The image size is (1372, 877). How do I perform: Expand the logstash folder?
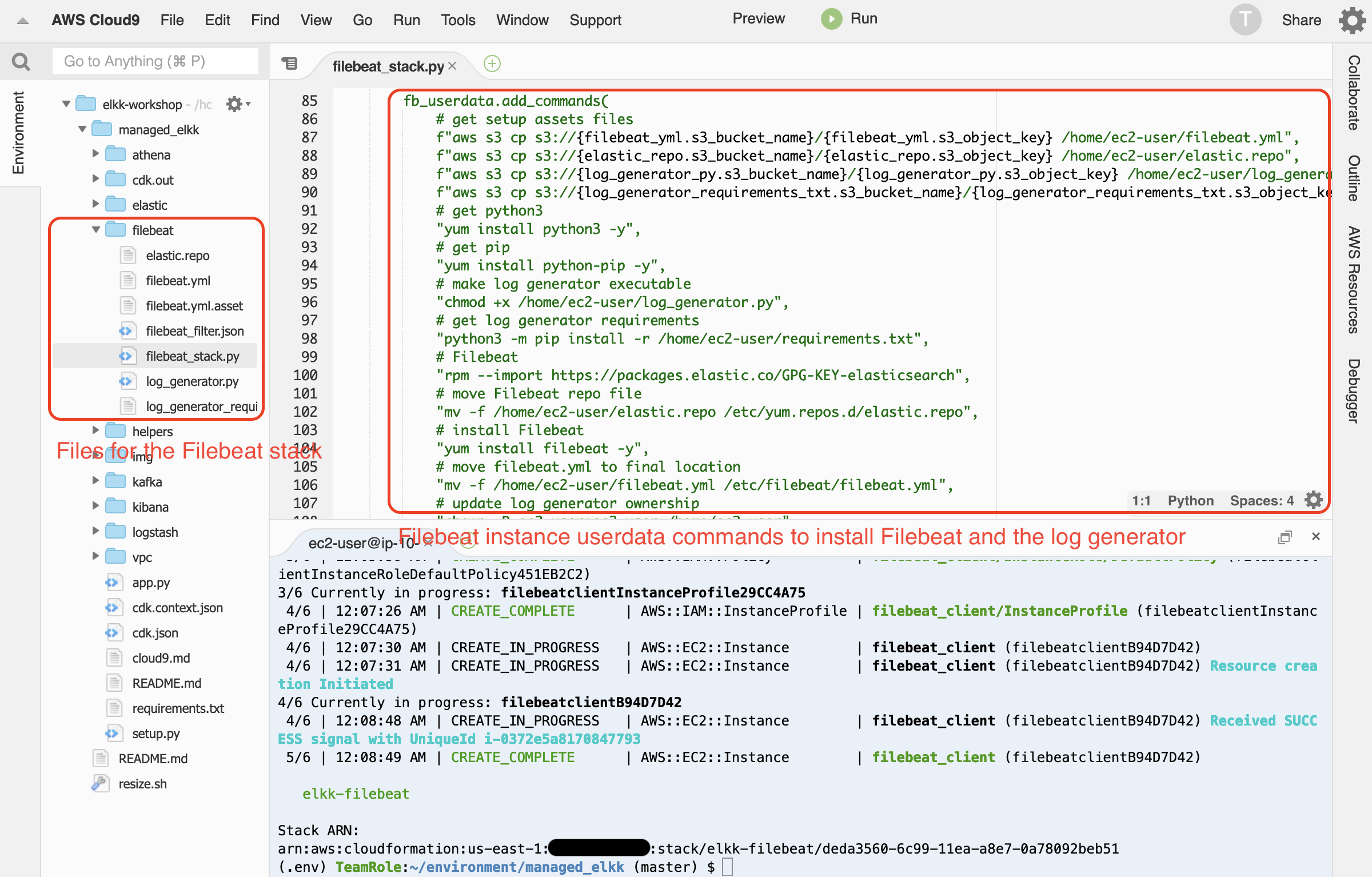click(95, 531)
